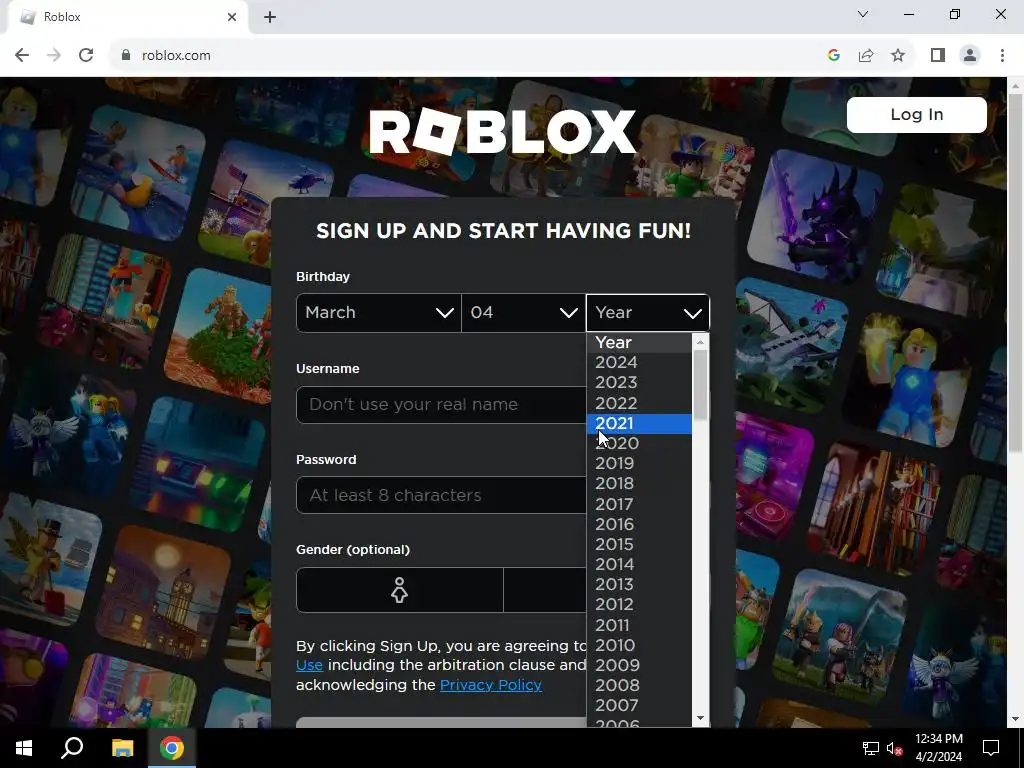Click the address bar URL
The image size is (1024, 768).
pos(176,56)
